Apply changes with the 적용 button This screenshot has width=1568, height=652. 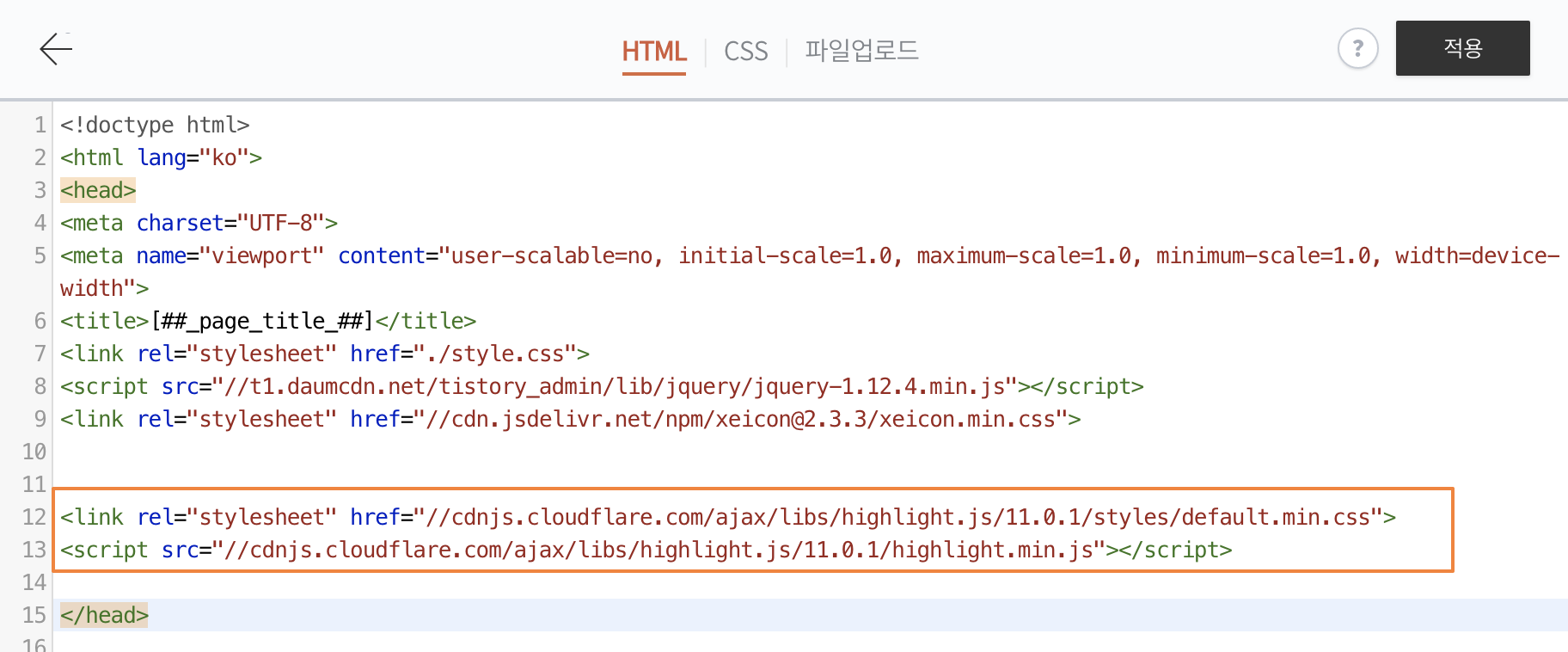point(1462,48)
